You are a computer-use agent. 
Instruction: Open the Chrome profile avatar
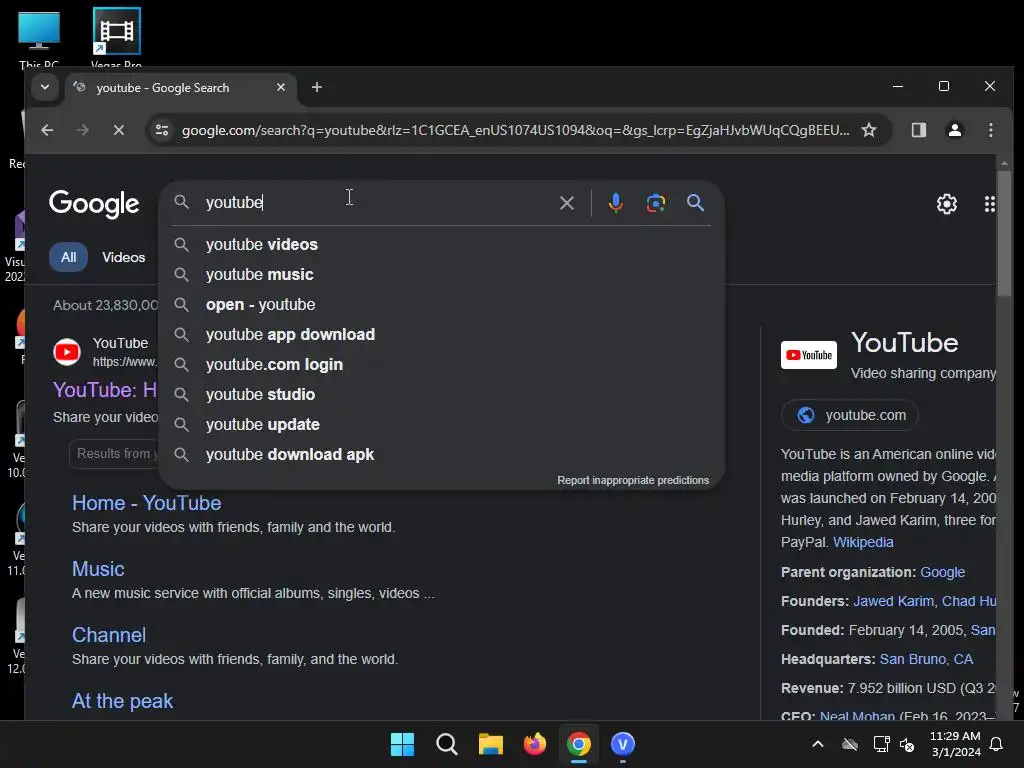[955, 130]
